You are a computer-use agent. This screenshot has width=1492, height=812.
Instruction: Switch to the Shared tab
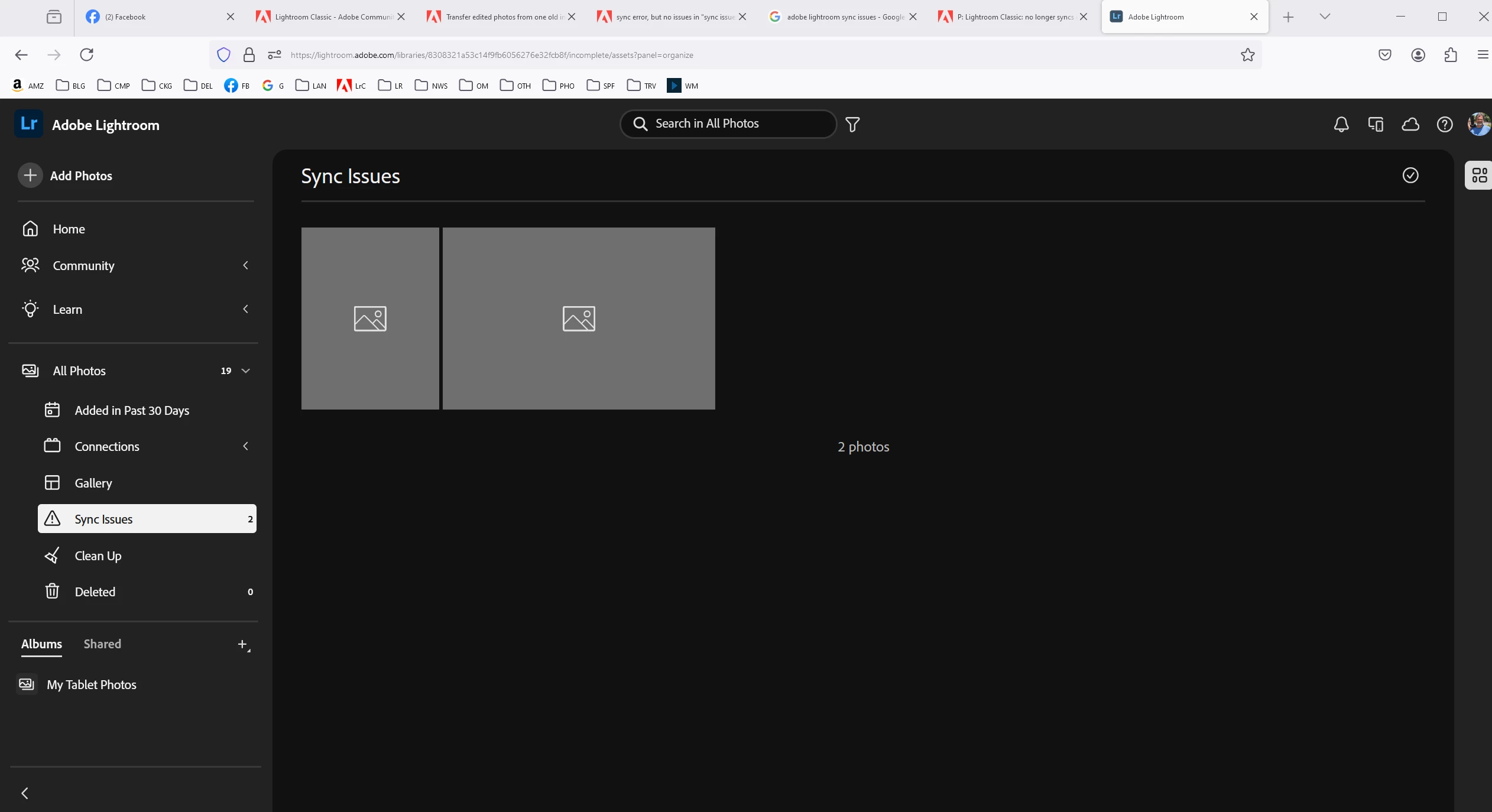click(x=102, y=644)
